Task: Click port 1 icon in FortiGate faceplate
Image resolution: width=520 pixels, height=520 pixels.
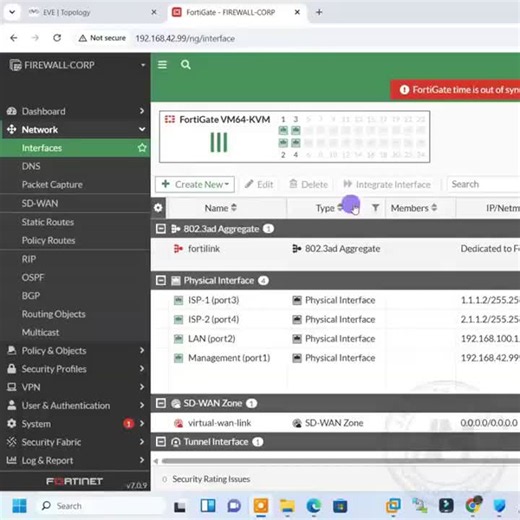Action: coord(283,130)
